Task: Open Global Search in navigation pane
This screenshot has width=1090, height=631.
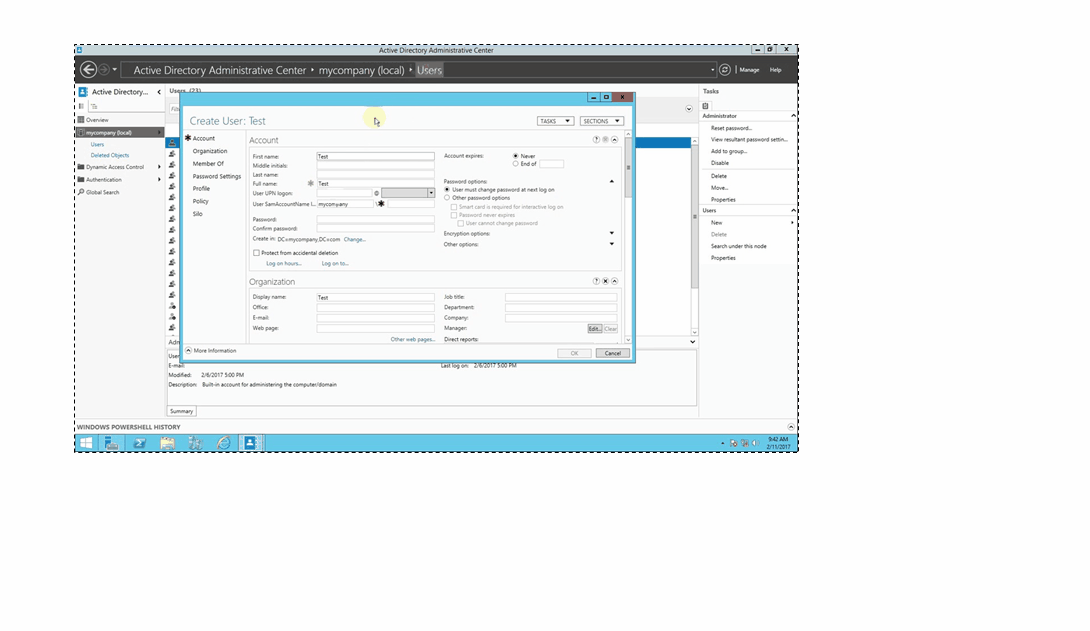Action: [x=102, y=192]
